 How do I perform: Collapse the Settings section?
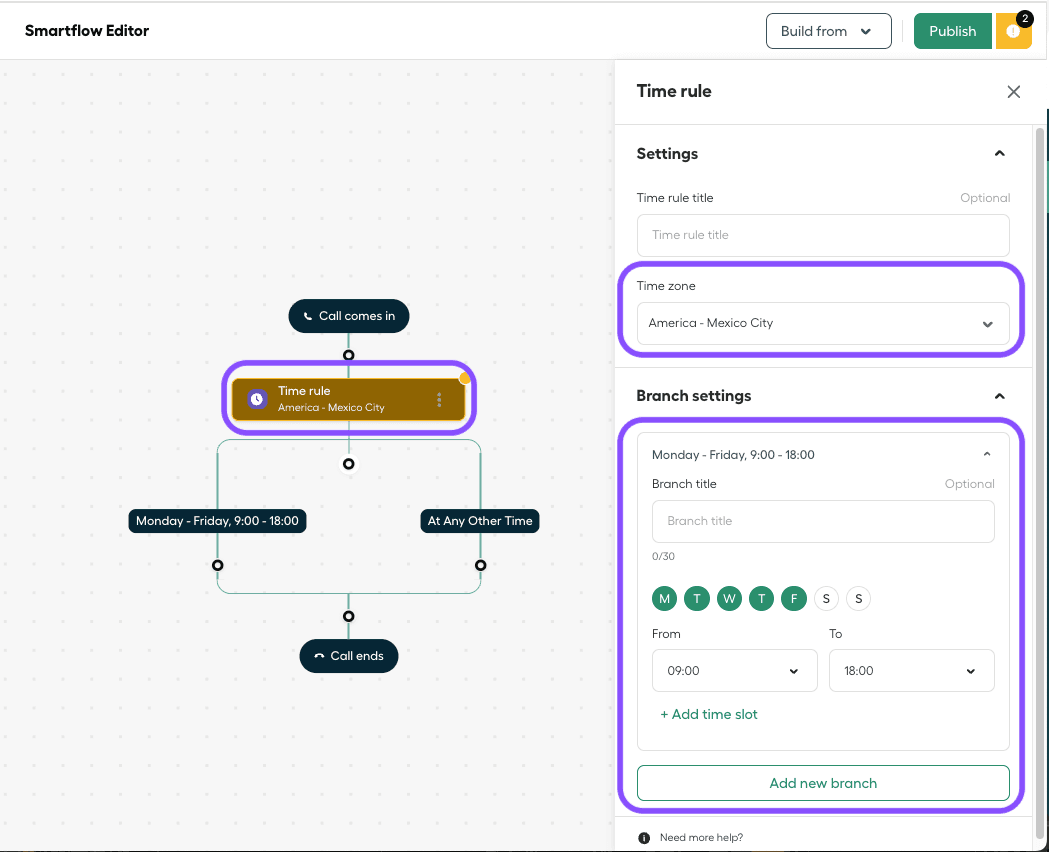click(998, 154)
